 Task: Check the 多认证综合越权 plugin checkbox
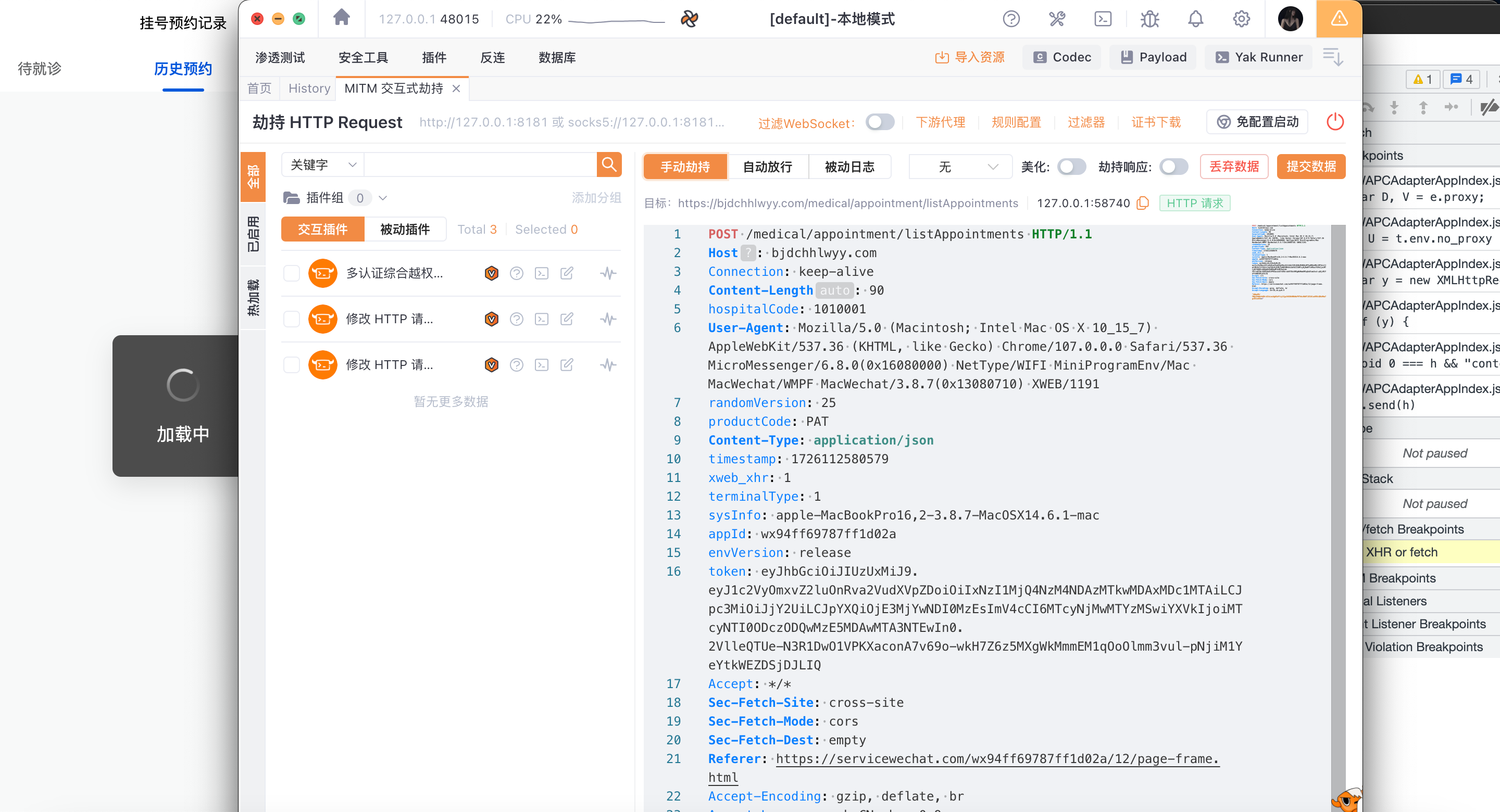[x=291, y=274]
